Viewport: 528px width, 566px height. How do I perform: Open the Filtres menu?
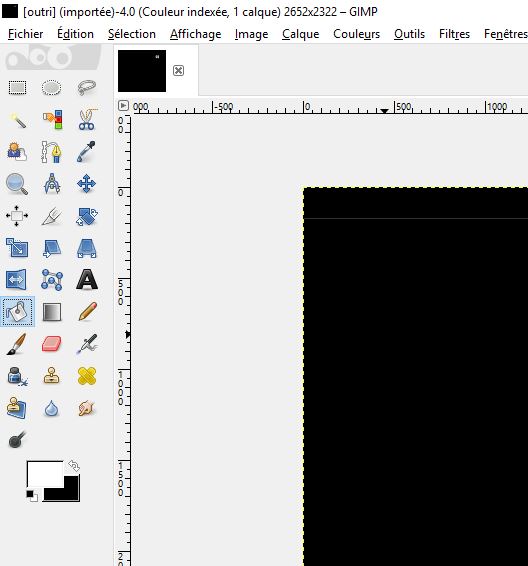coord(454,34)
